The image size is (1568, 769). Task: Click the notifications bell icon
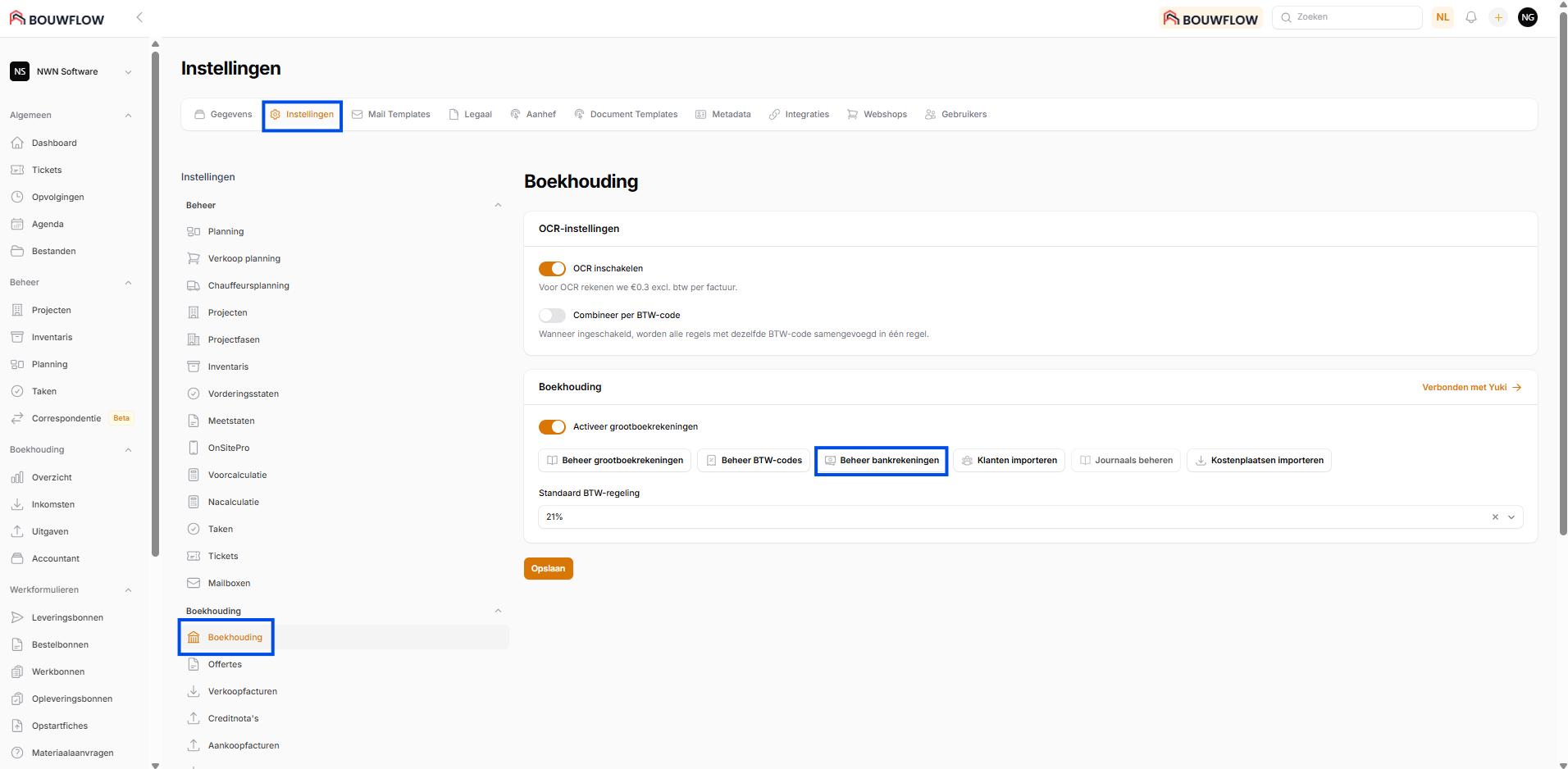pyautogui.click(x=1471, y=17)
